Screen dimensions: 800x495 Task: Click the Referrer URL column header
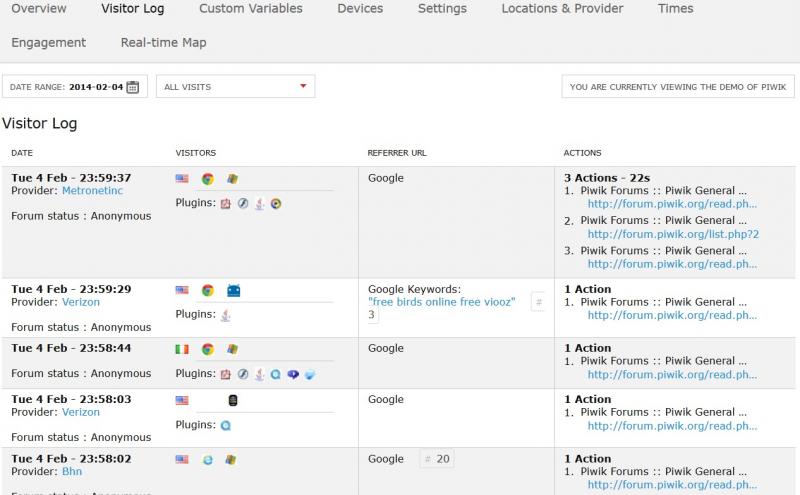[x=397, y=153]
